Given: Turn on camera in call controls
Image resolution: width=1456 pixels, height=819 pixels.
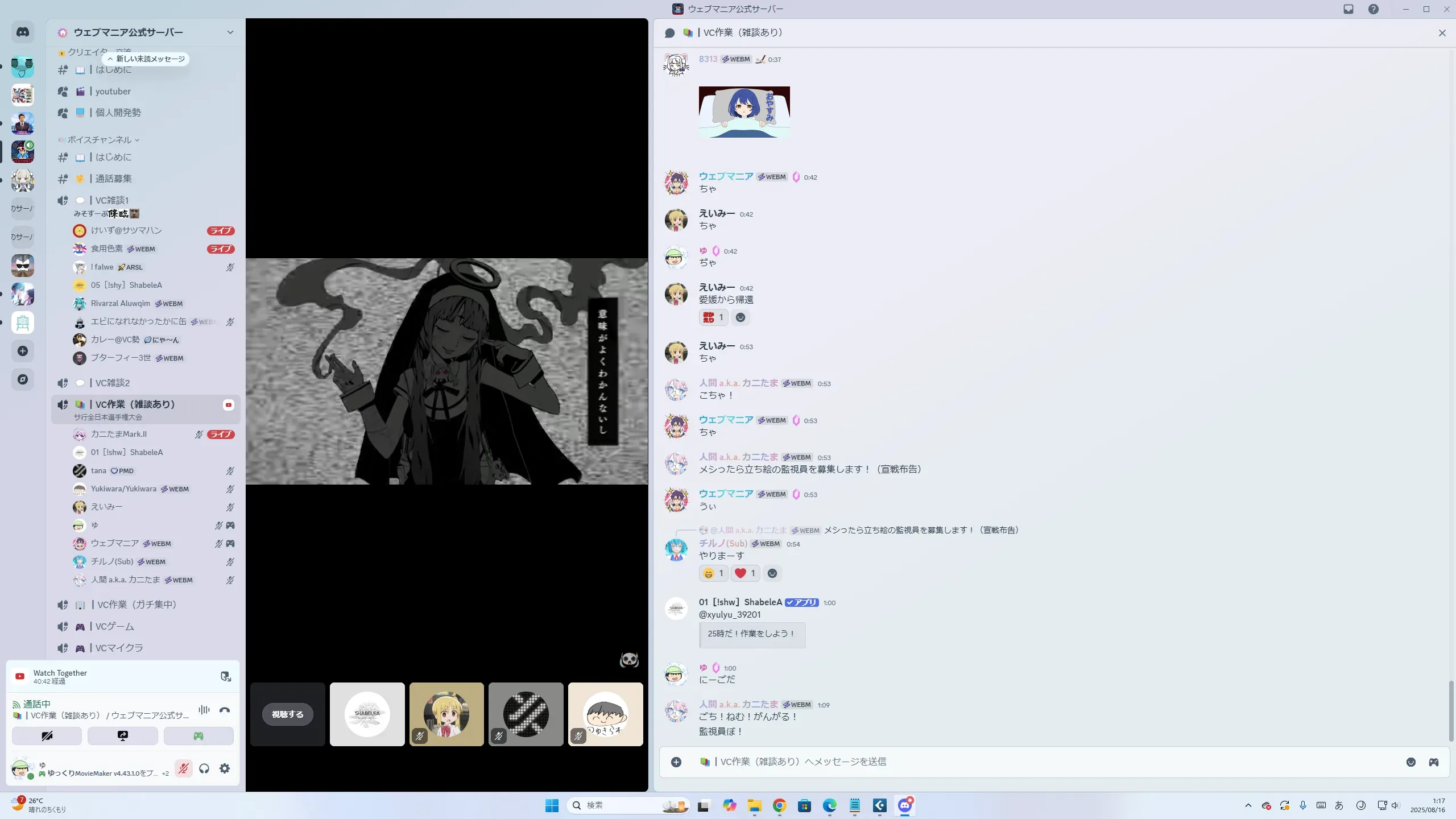Looking at the screenshot, I should pos(47,736).
